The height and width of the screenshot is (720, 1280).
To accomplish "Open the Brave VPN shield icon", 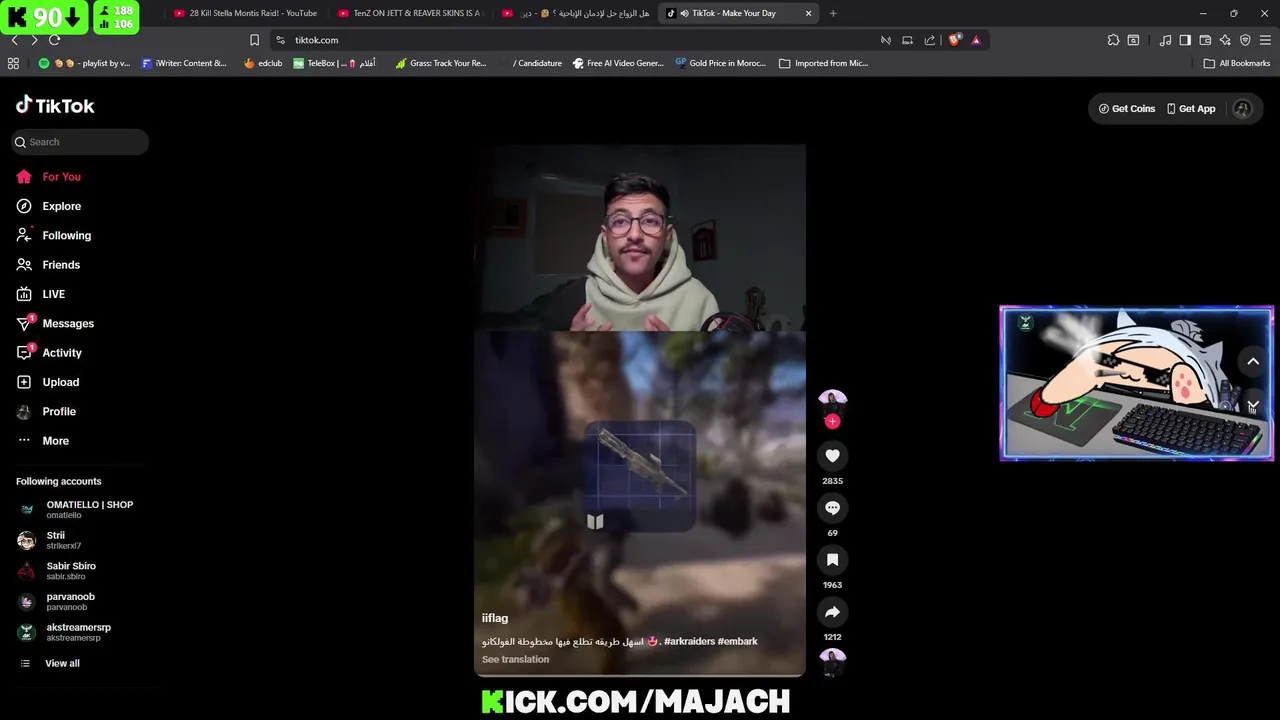I will [x=1245, y=40].
